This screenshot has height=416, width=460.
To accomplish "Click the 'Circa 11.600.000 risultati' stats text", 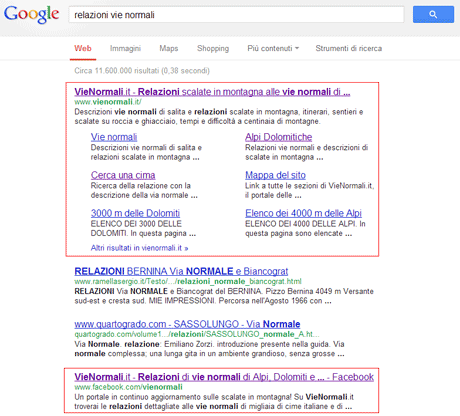I will [x=142, y=71].
